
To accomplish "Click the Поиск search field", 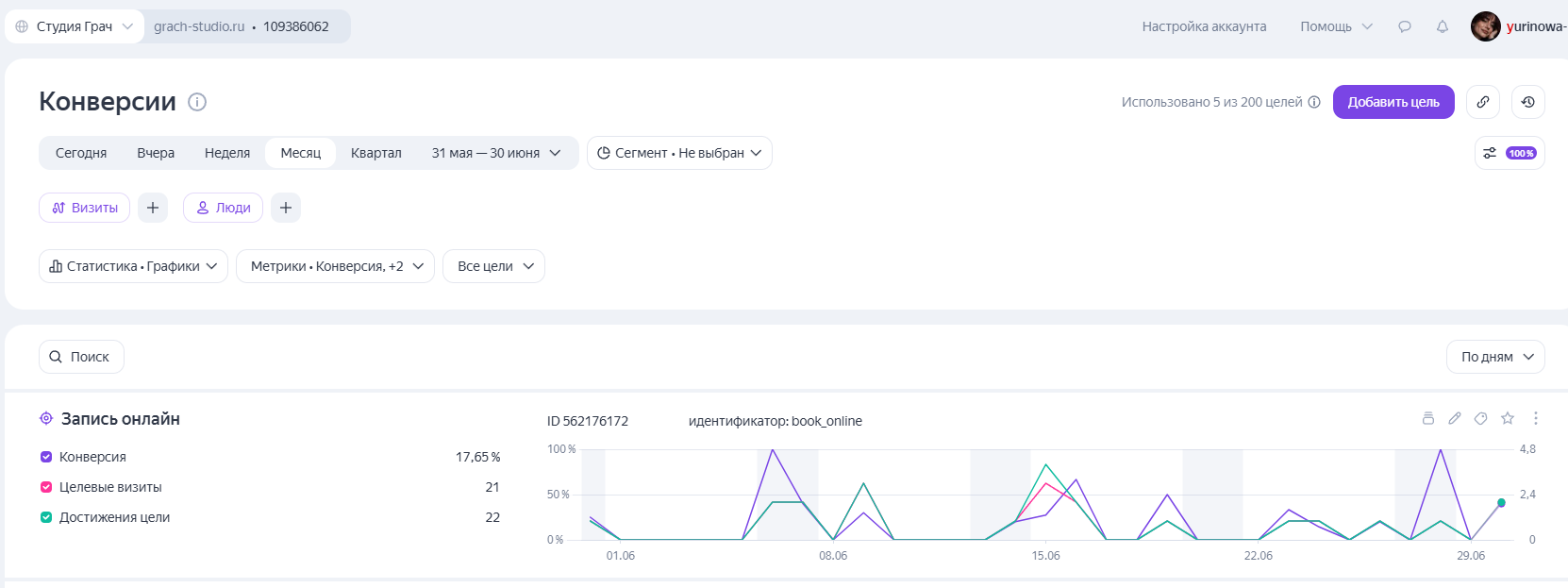I will (x=81, y=357).
